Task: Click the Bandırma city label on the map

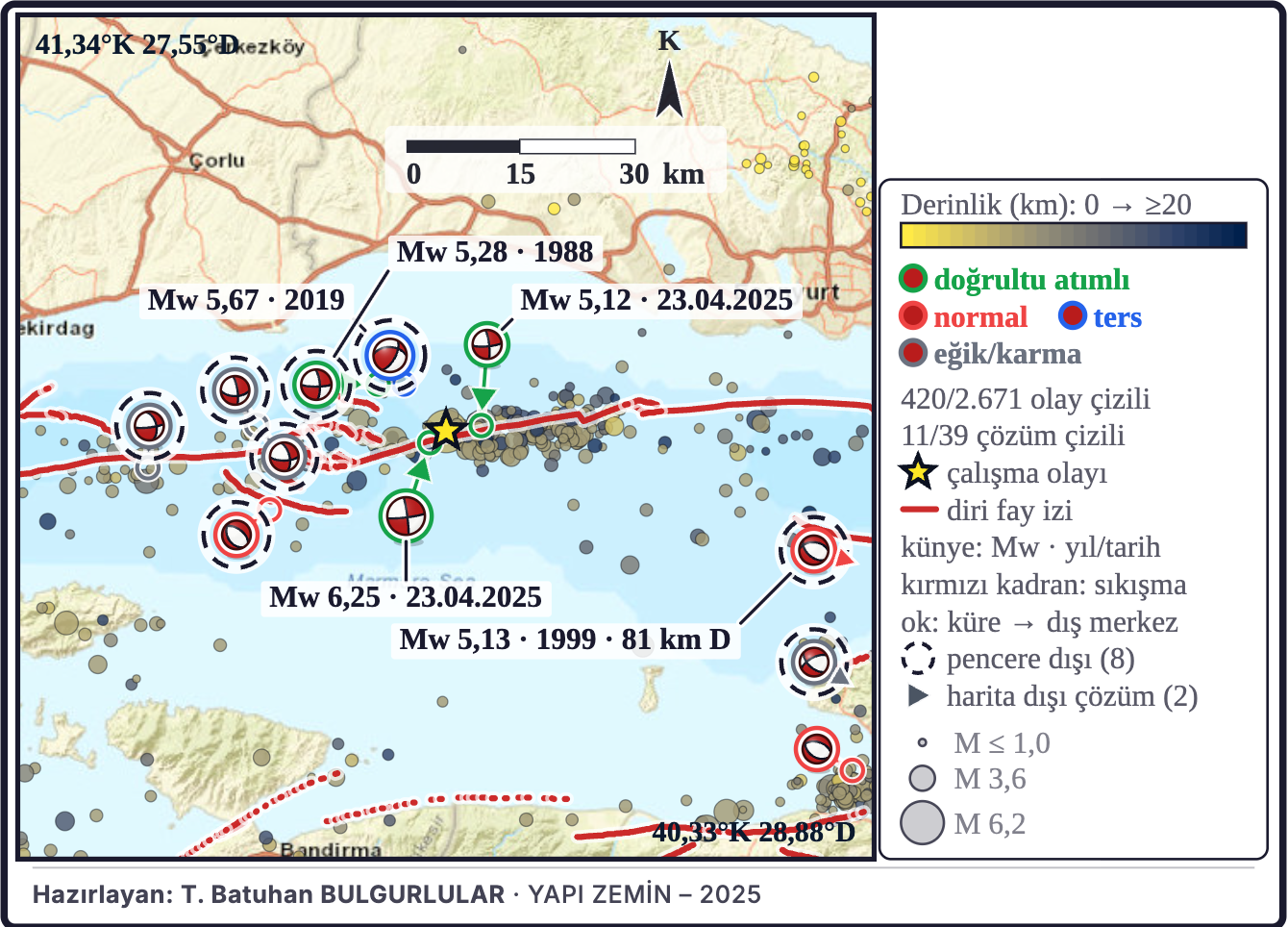Action: tap(331, 850)
